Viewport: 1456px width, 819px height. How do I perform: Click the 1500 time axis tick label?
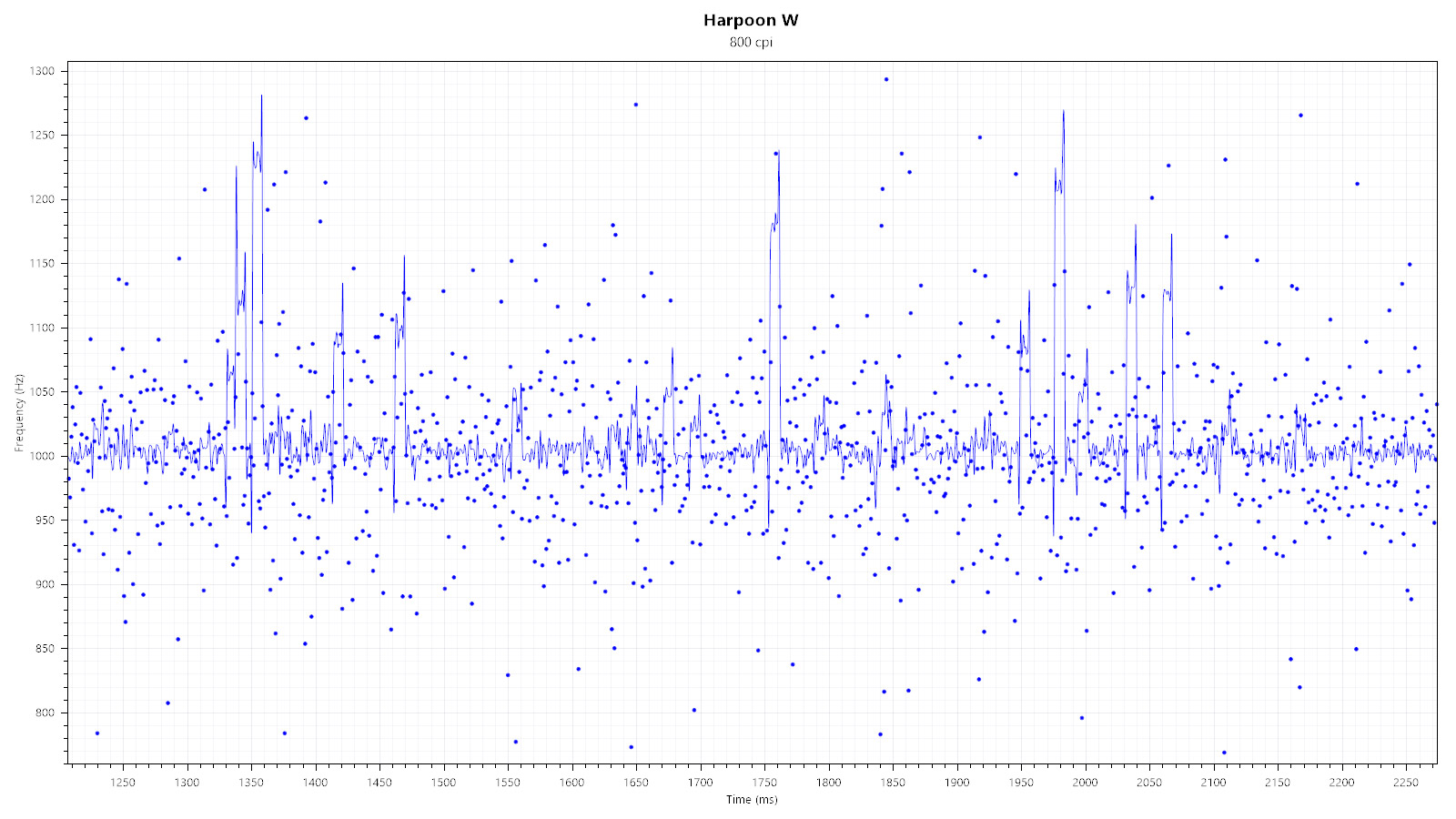point(443,783)
